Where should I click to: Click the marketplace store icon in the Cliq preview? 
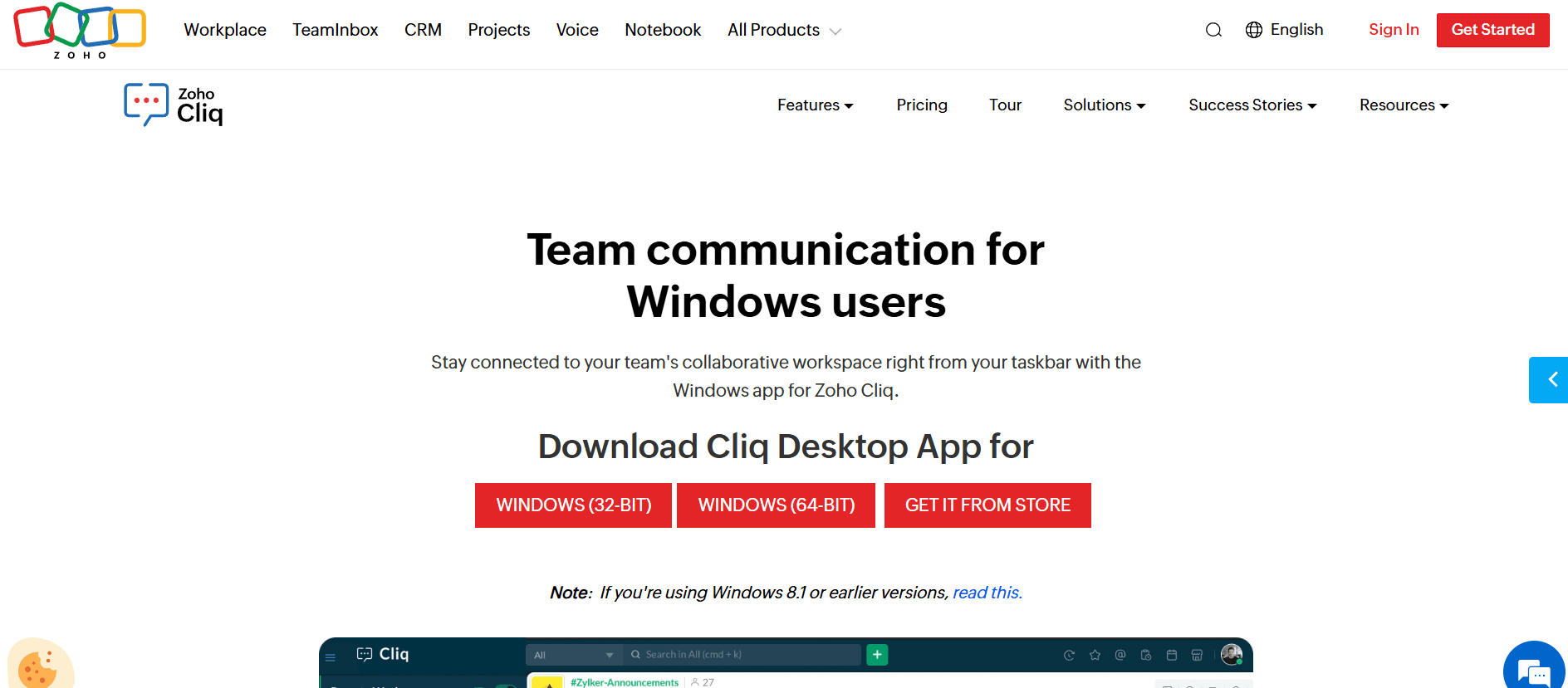pyautogui.click(x=1197, y=656)
